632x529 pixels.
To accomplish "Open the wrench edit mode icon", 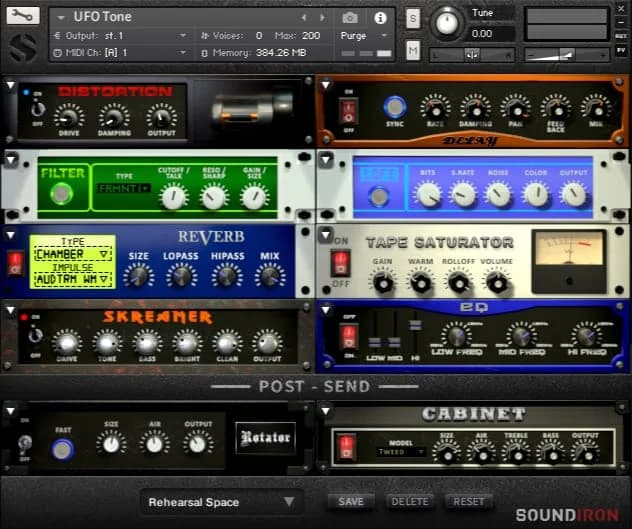I will click(x=24, y=16).
